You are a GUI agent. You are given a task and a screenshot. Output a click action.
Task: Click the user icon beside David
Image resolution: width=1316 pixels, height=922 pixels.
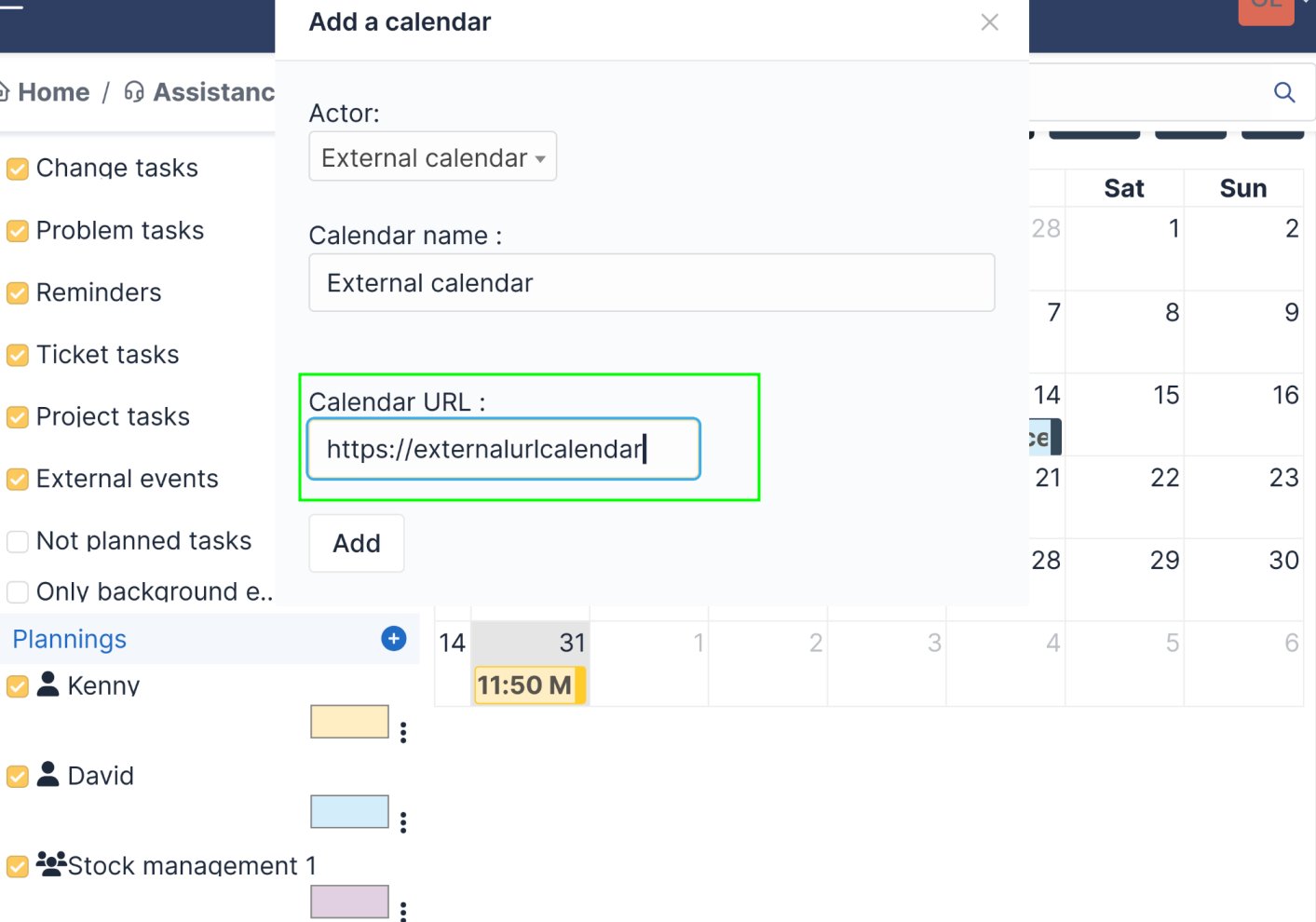pos(47,775)
